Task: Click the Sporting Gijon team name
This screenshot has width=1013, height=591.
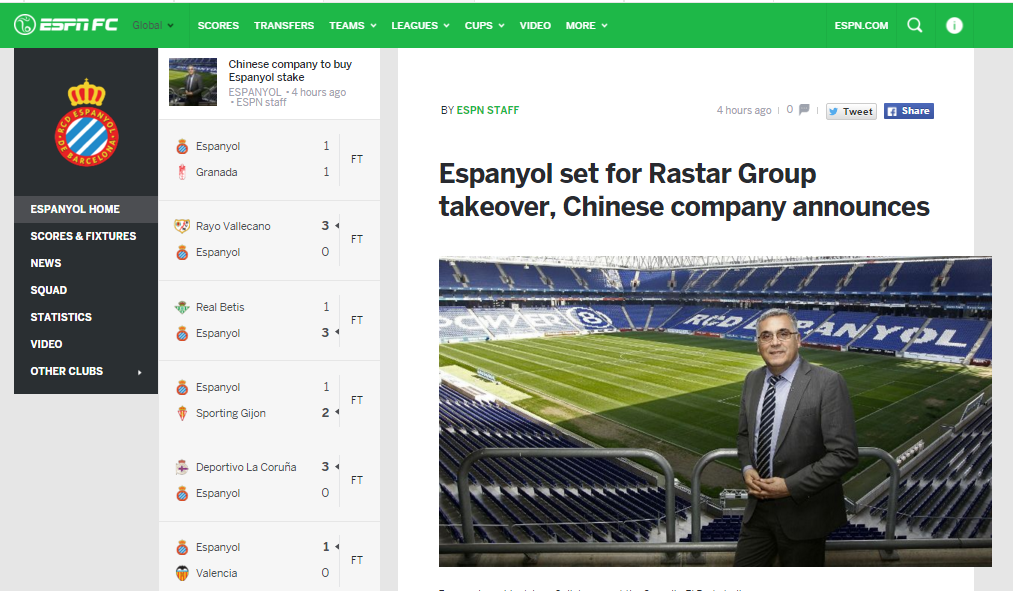Action: coord(231,413)
